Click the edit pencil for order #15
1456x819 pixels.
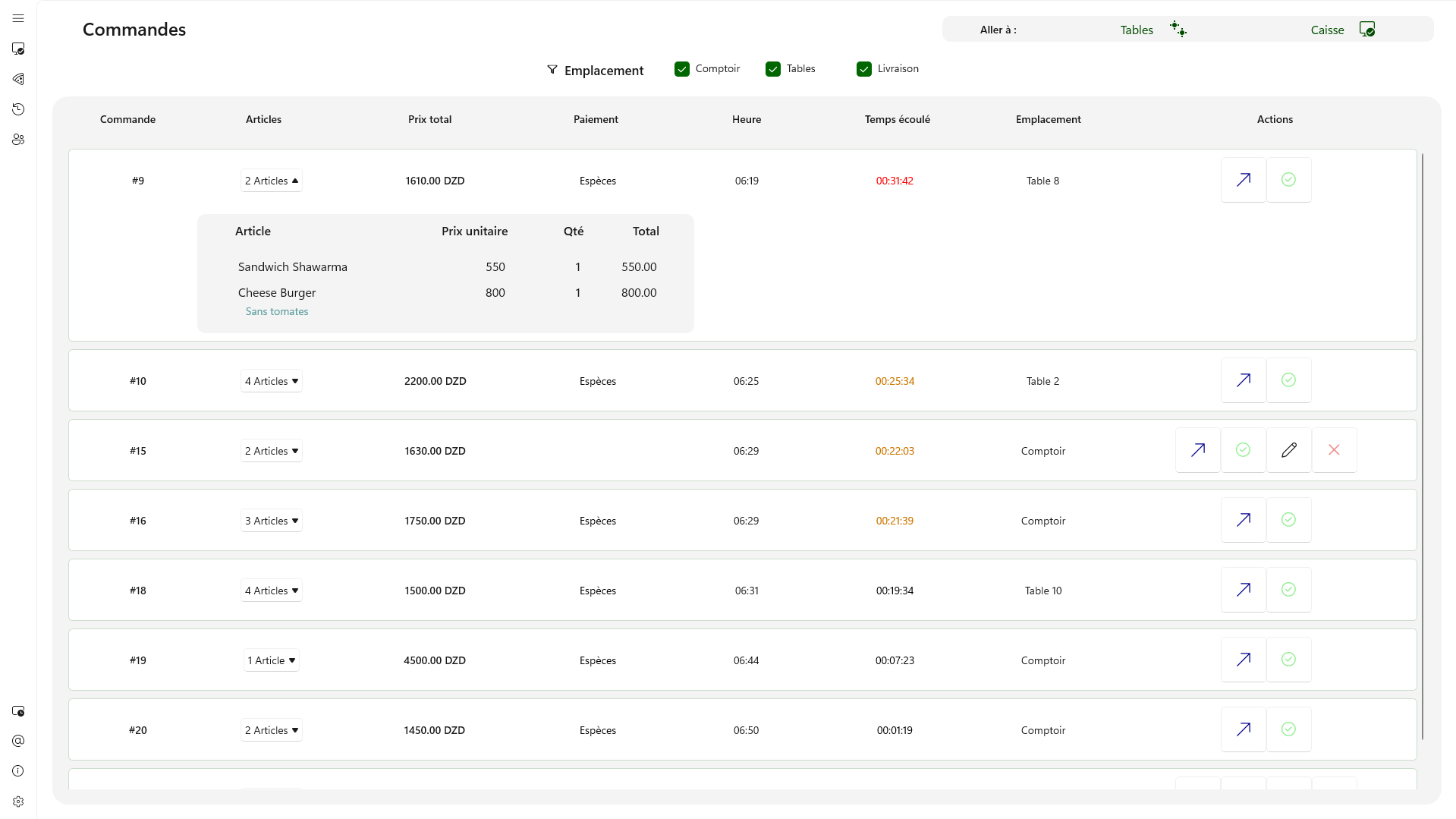pos(1288,450)
